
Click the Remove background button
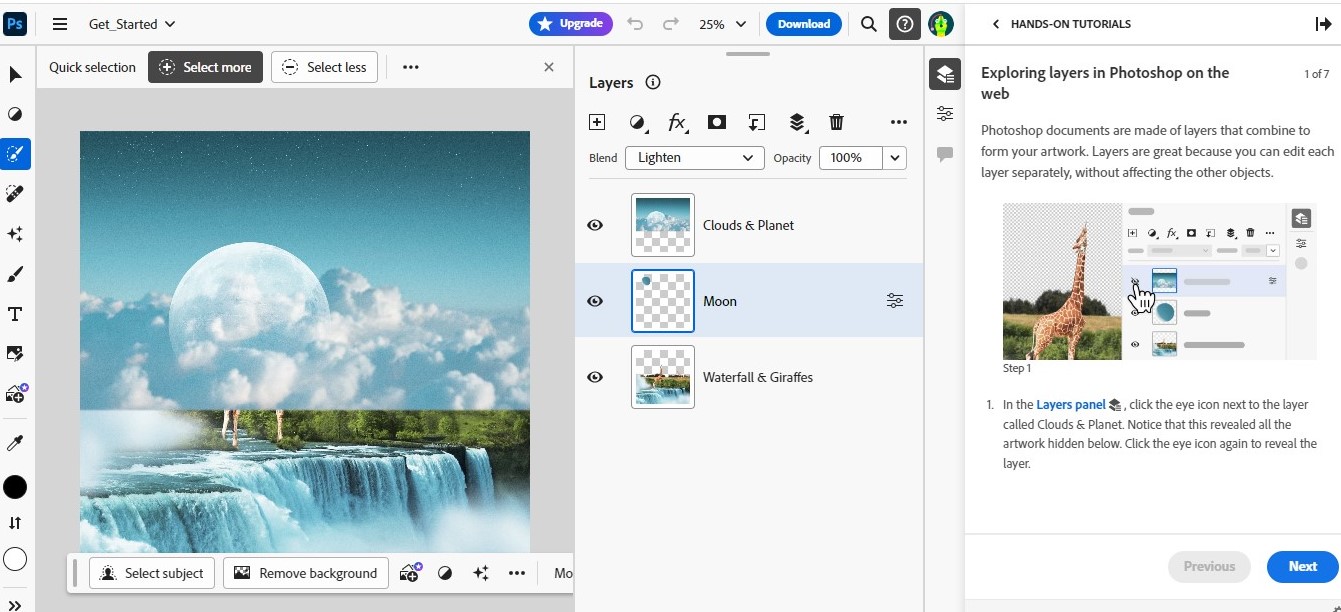(x=305, y=573)
